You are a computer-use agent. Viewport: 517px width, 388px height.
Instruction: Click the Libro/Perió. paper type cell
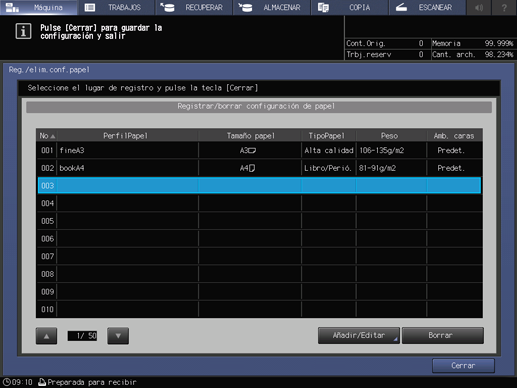[x=329, y=168]
